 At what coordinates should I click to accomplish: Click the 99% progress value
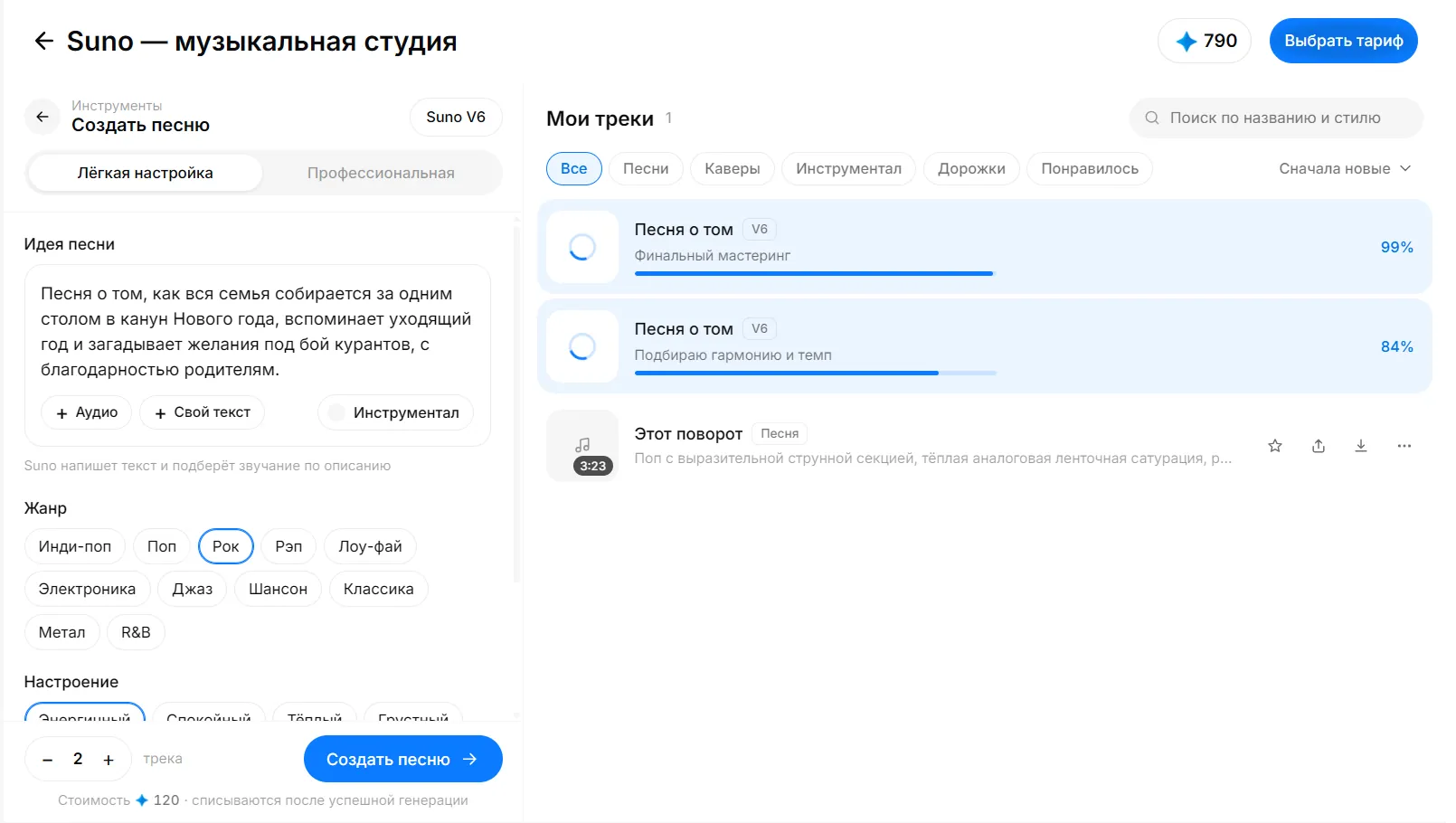(x=1396, y=247)
